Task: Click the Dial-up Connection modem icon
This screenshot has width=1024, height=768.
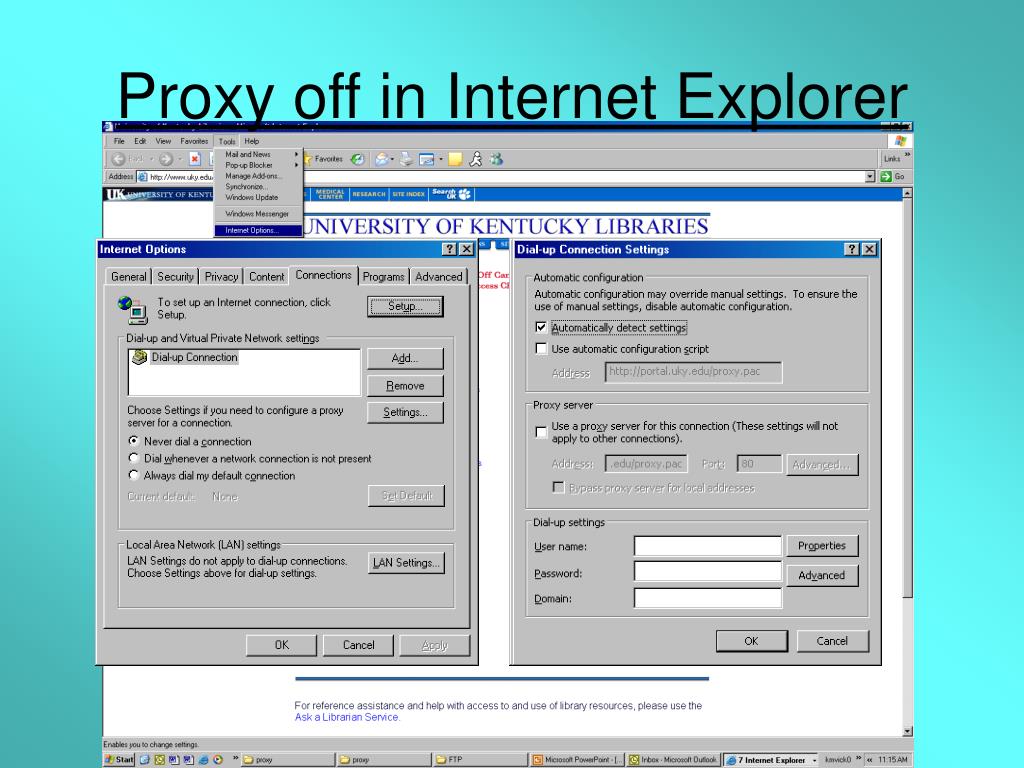Action: click(139, 357)
